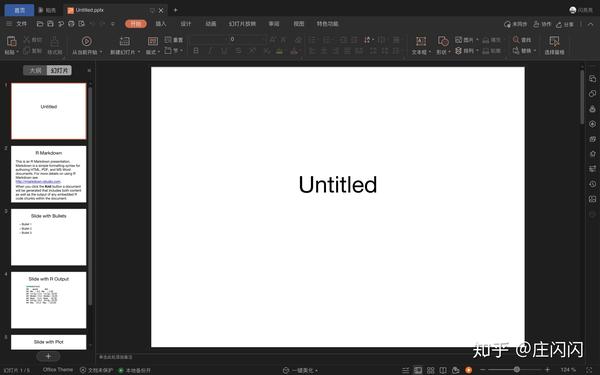Click the Cut (剪切) scissors icon
Viewport: 600px width, 375px height.
(x=27, y=39)
